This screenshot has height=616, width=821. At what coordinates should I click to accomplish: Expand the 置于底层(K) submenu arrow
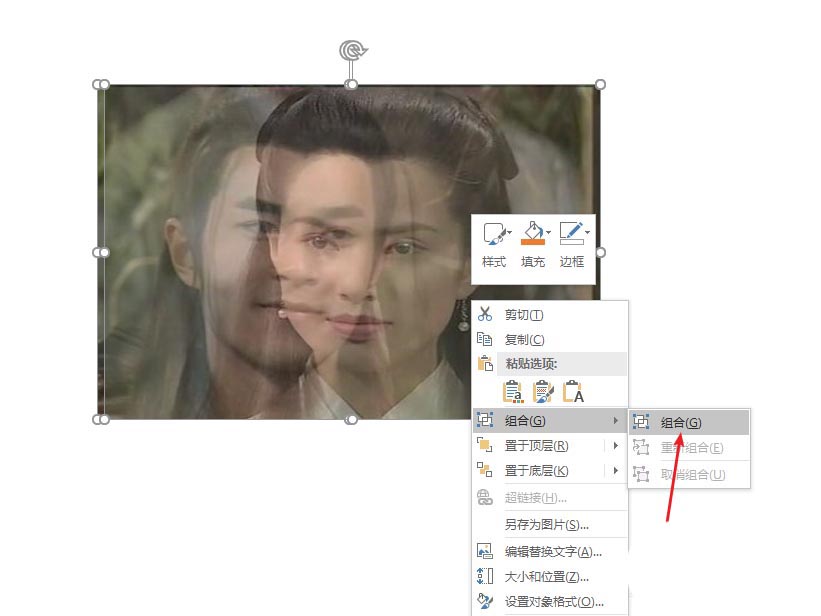(x=616, y=470)
